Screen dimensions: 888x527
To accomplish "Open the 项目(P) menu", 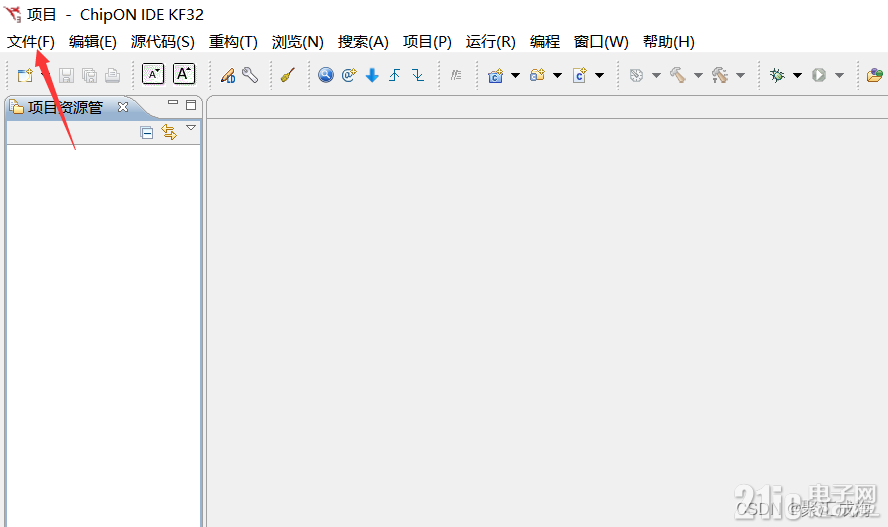I will (427, 42).
